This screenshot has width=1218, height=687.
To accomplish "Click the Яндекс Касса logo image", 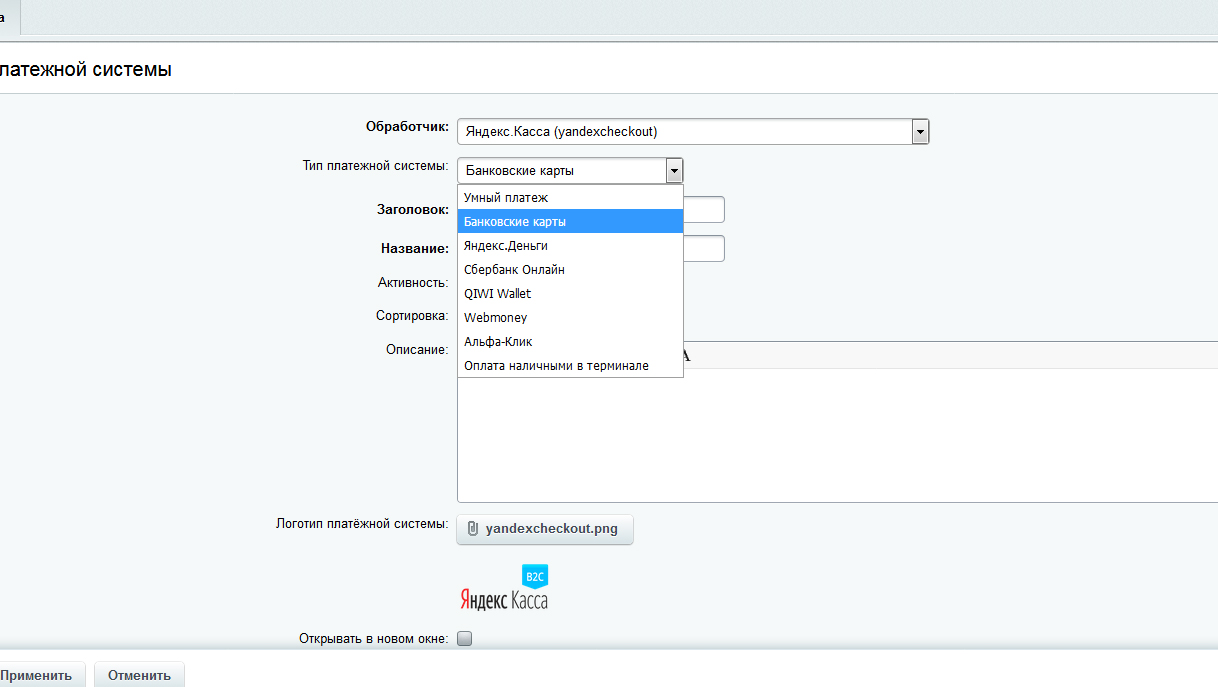I will pos(504,588).
